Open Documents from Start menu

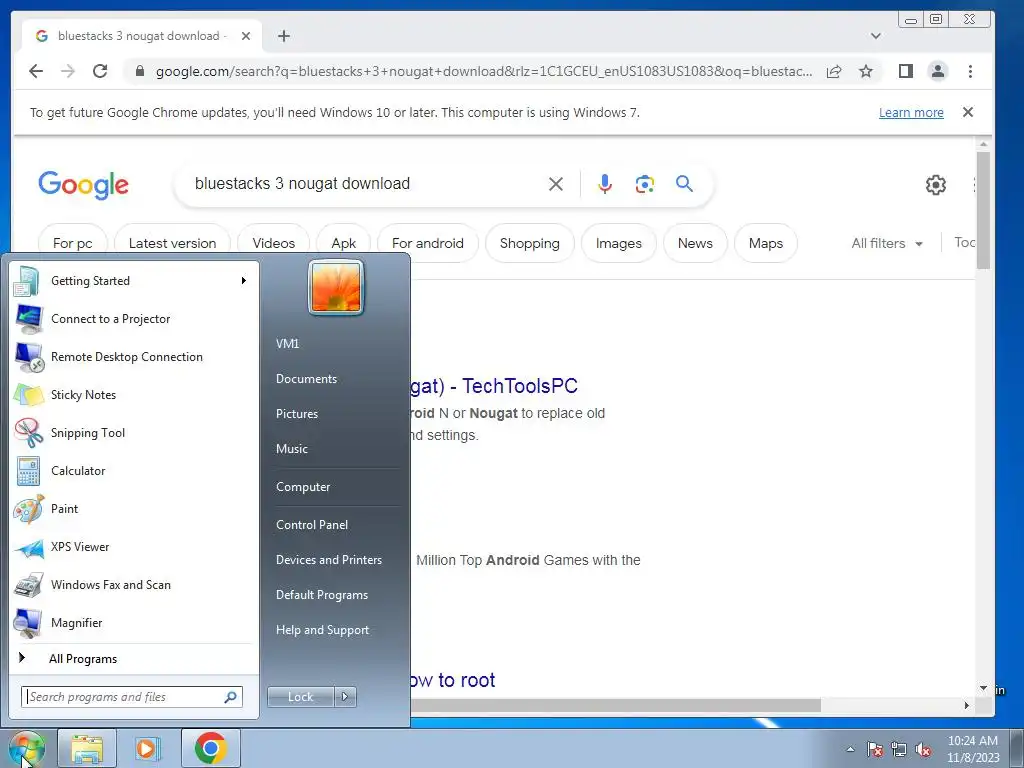click(334, 379)
